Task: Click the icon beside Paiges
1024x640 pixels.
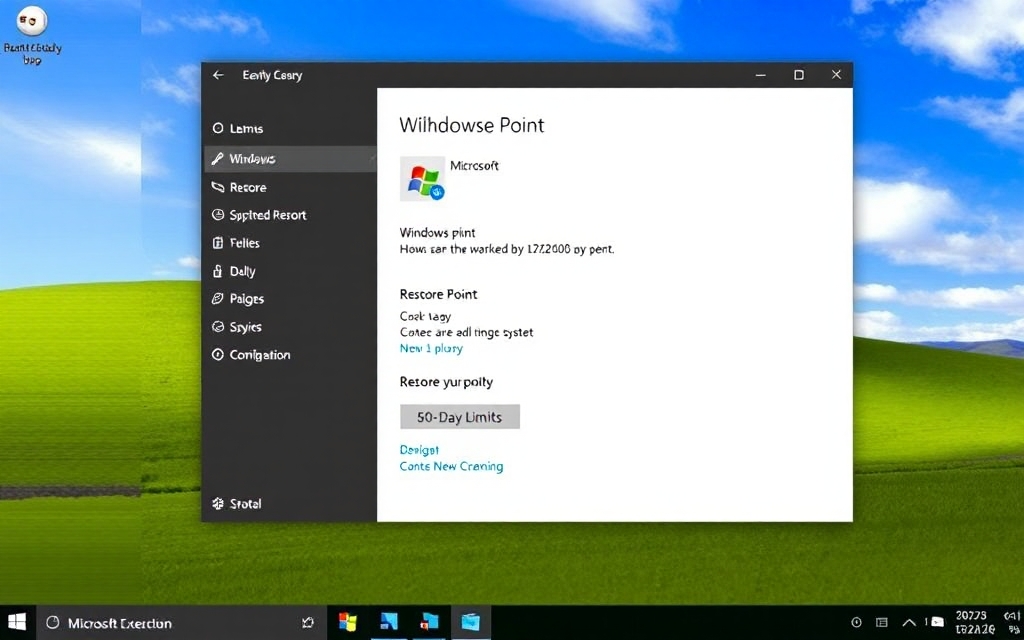Action: pyautogui.click(x=218, y=299)
